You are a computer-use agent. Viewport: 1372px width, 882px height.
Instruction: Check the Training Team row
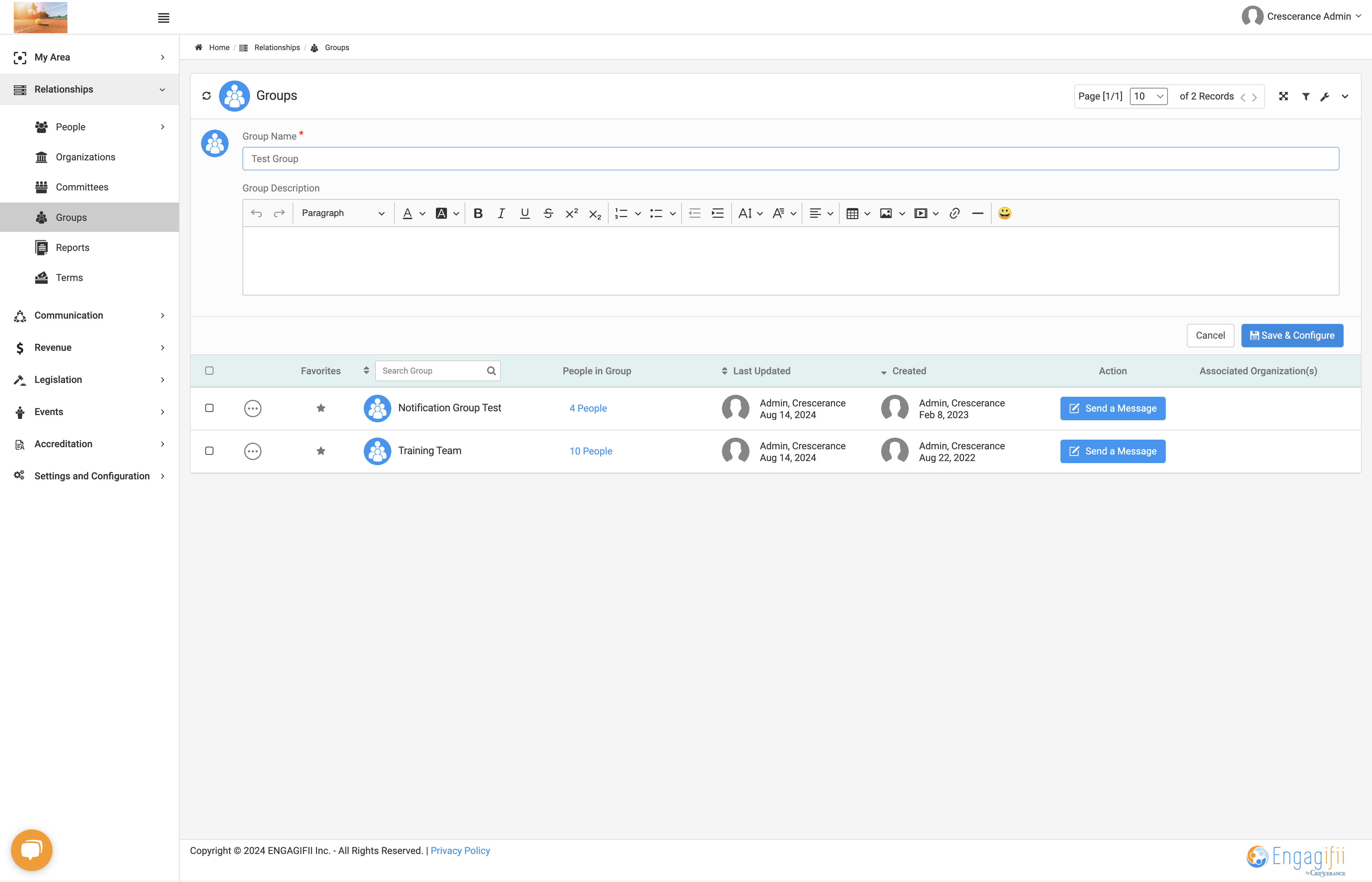[209, 451]
